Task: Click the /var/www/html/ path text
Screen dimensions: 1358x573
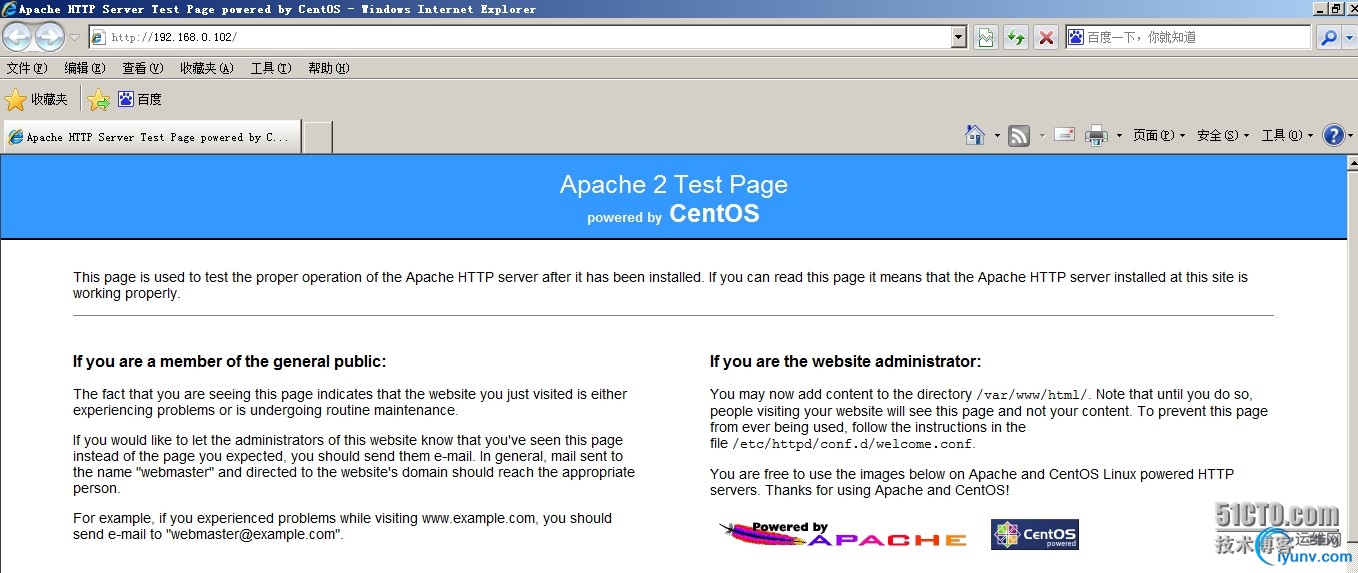Action: tap(1032, 395)
